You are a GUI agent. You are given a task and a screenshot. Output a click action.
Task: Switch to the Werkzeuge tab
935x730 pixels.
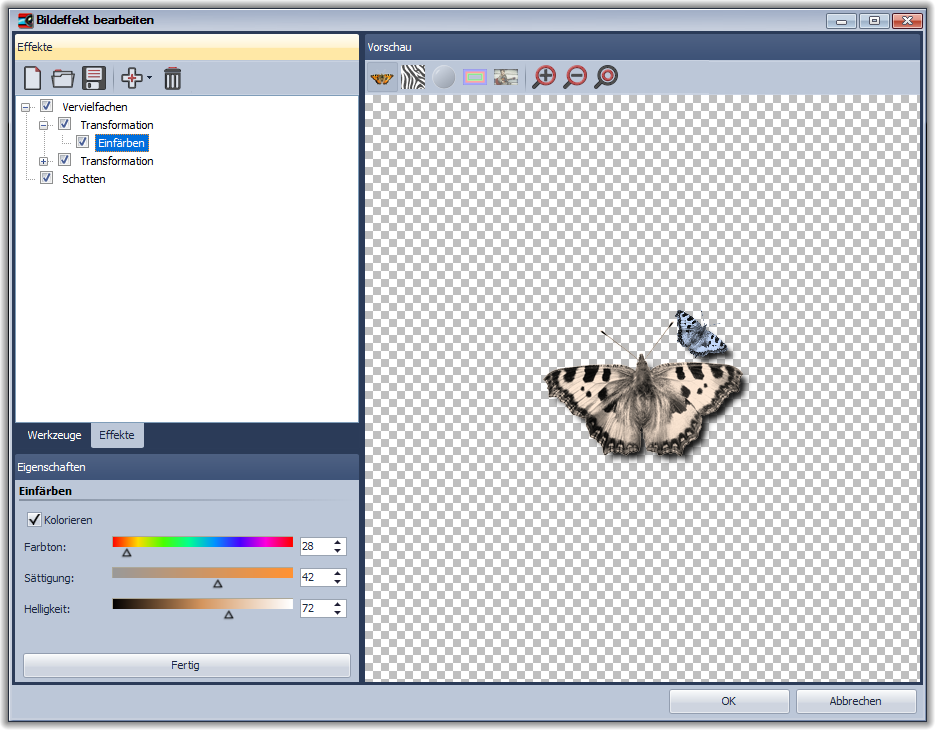[54, 435]
